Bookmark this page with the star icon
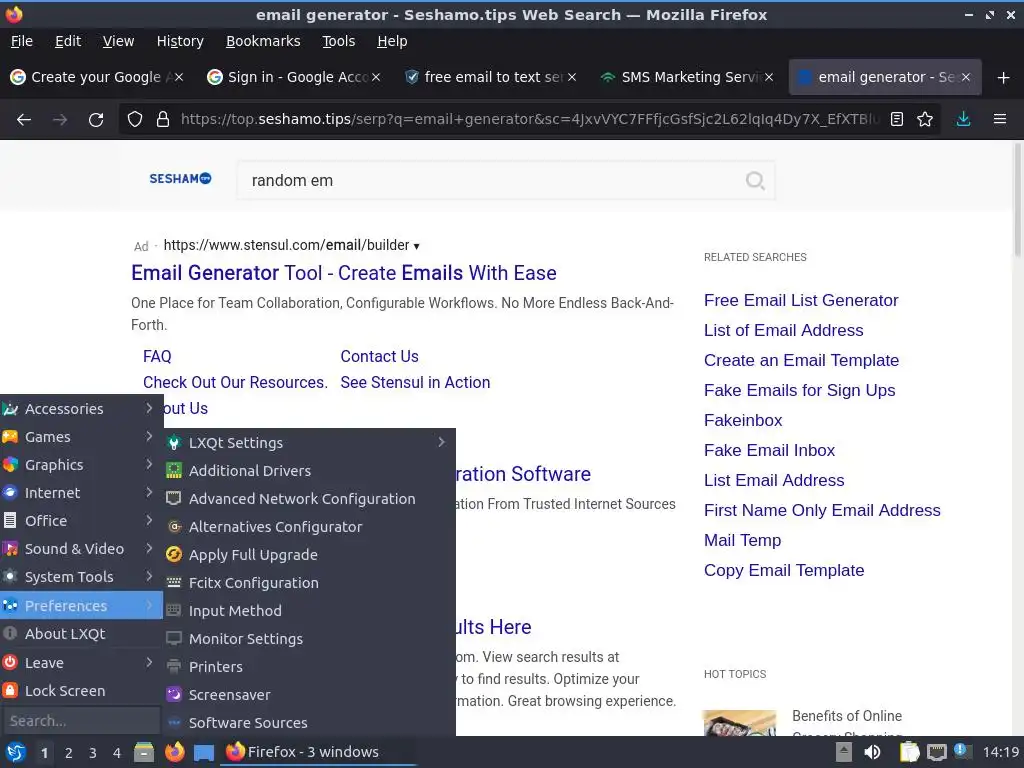Viewport: 1024px width, 768px height. tap(925, 120)
